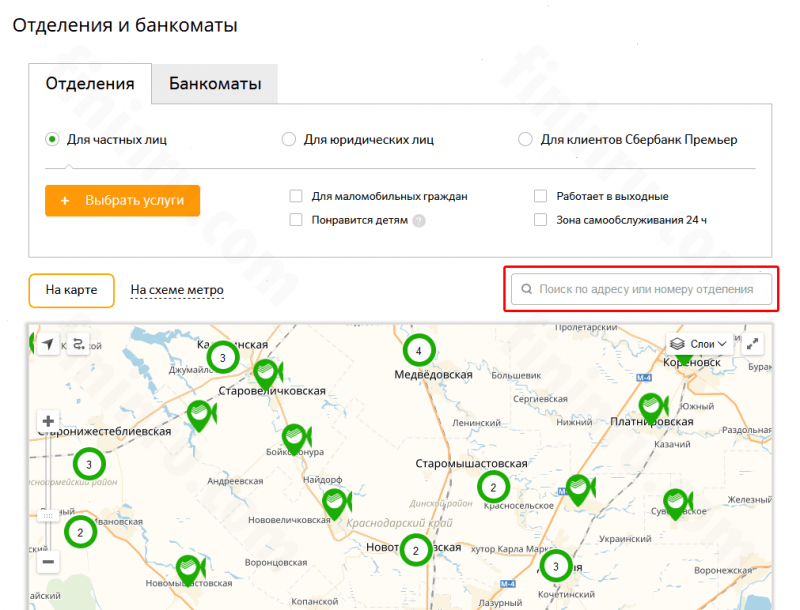Open the cluster of 2 near Красносельское
Screen dimensions: 800x610
point(493,487)
